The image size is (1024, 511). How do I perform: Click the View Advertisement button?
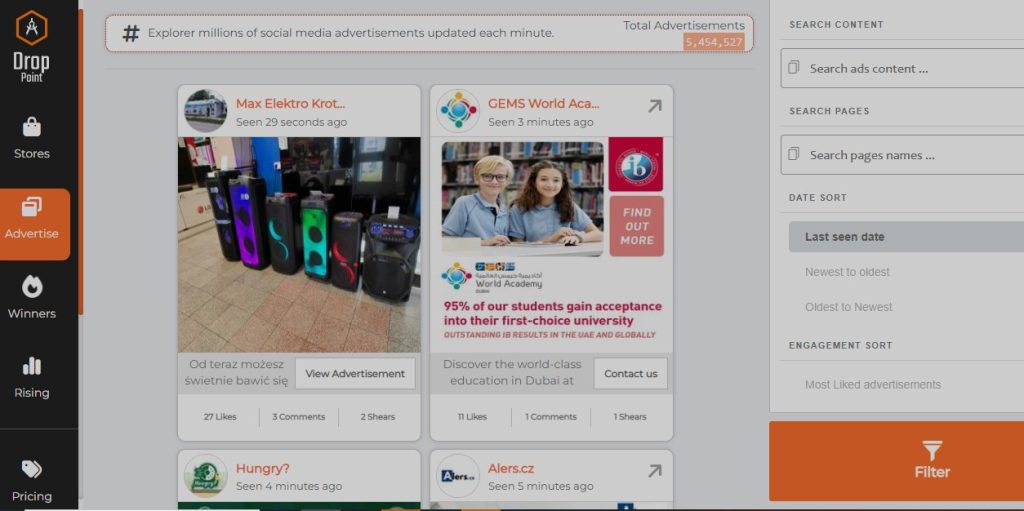355,373
